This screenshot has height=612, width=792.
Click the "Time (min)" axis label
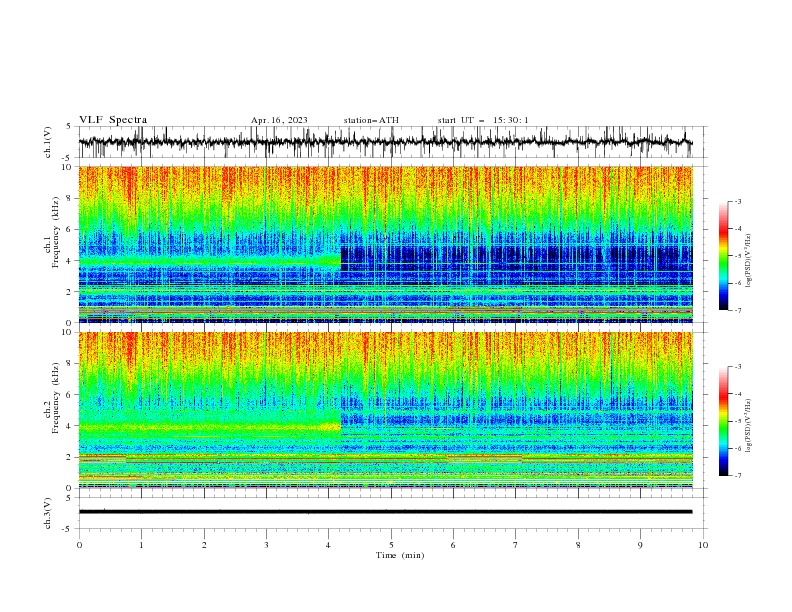(400, 555)
